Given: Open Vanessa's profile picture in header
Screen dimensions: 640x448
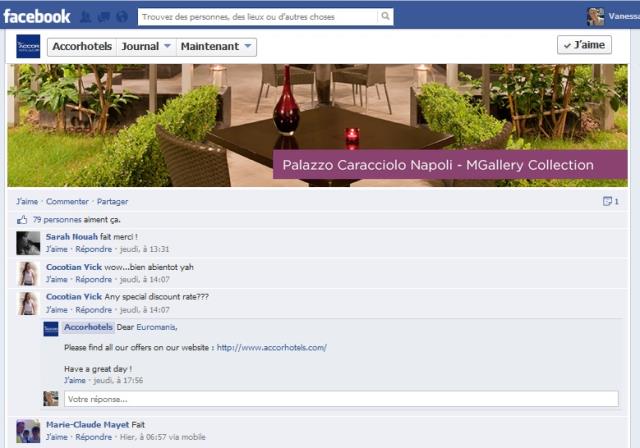Looking at the screenshot, I should pyautogui.click(x=595, y=17).
